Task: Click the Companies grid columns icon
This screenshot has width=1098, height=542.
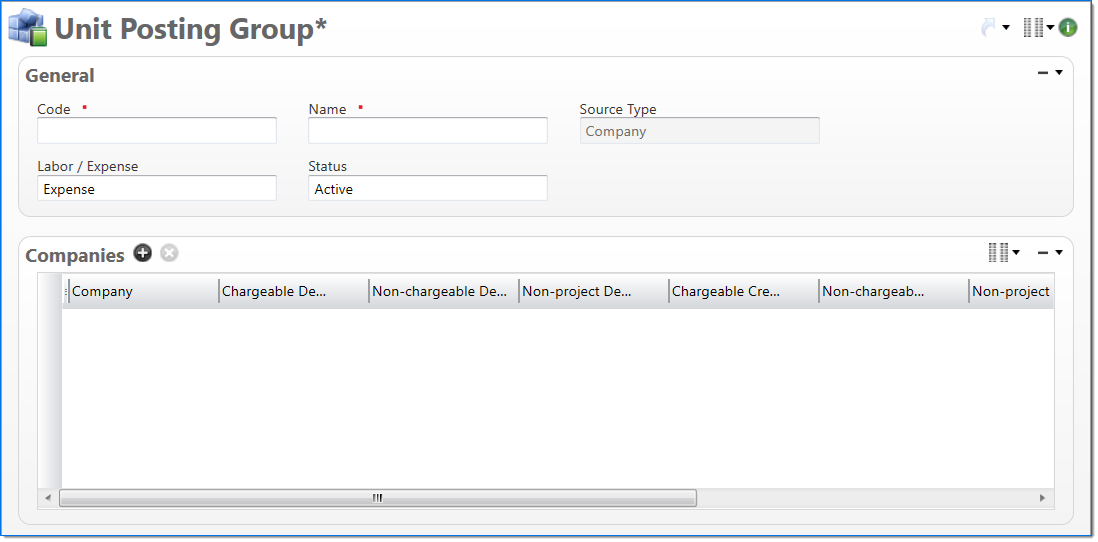Action: (x=998, y=253)
